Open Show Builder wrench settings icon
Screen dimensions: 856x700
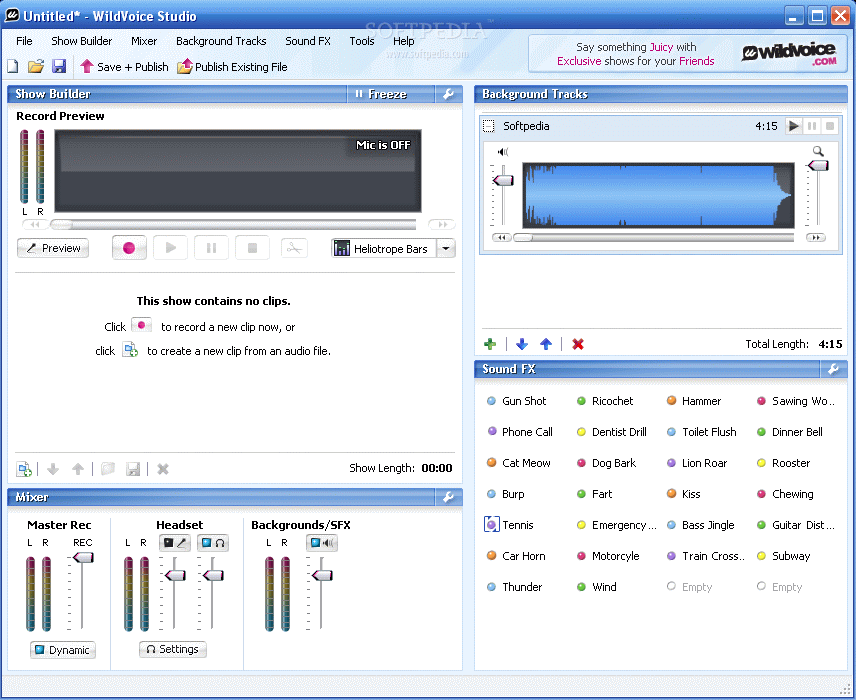coord(449,94)
